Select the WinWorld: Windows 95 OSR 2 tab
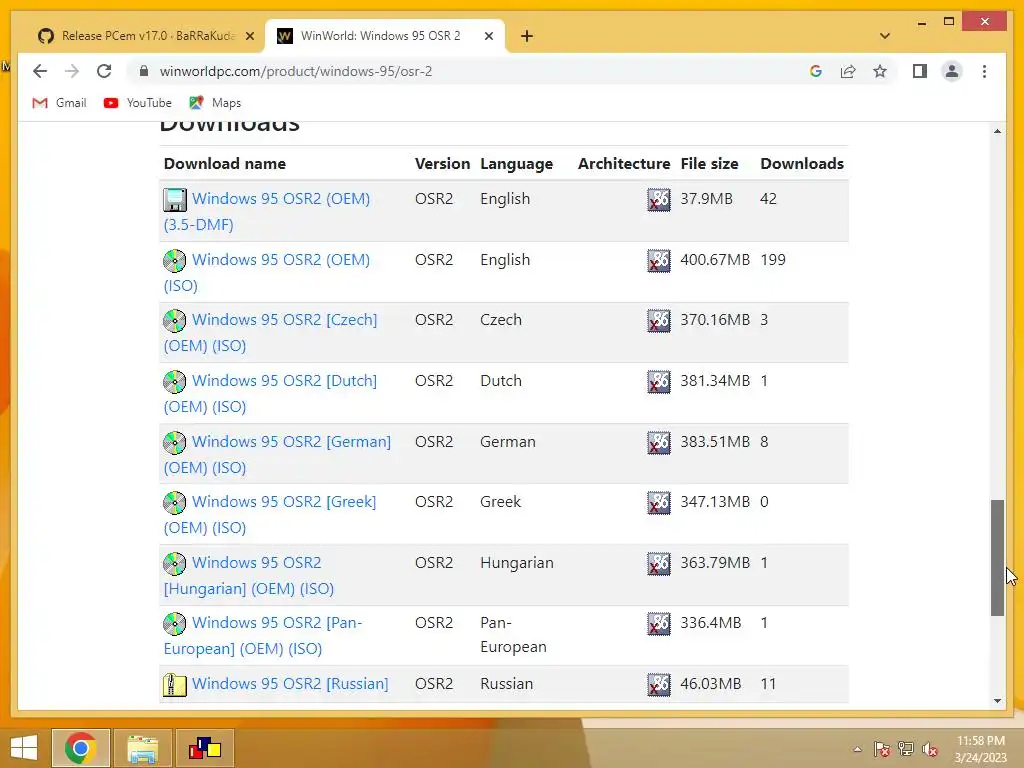The height and width of the screenshot is (768, 1024). 381,36
